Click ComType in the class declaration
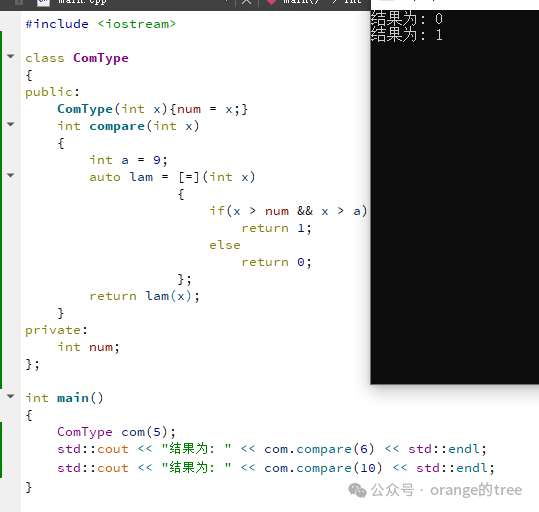The image size is (539, 512). pyautogui.click(x=101, y=58)
